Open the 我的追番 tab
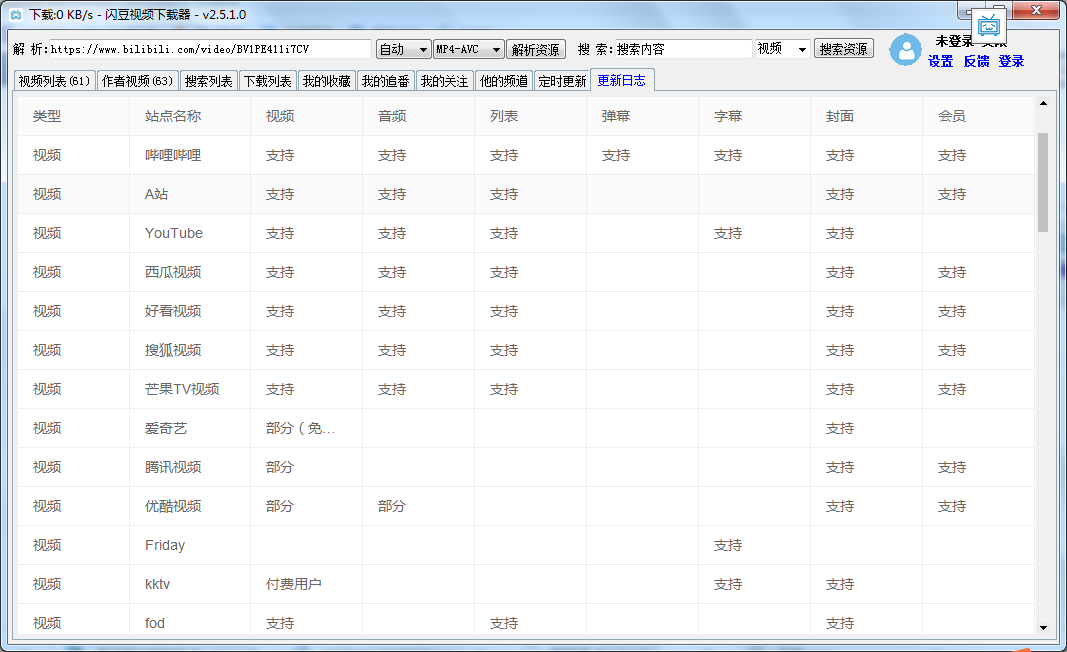The height and width of the screenshot is (652, 1067). pos(386,81)
